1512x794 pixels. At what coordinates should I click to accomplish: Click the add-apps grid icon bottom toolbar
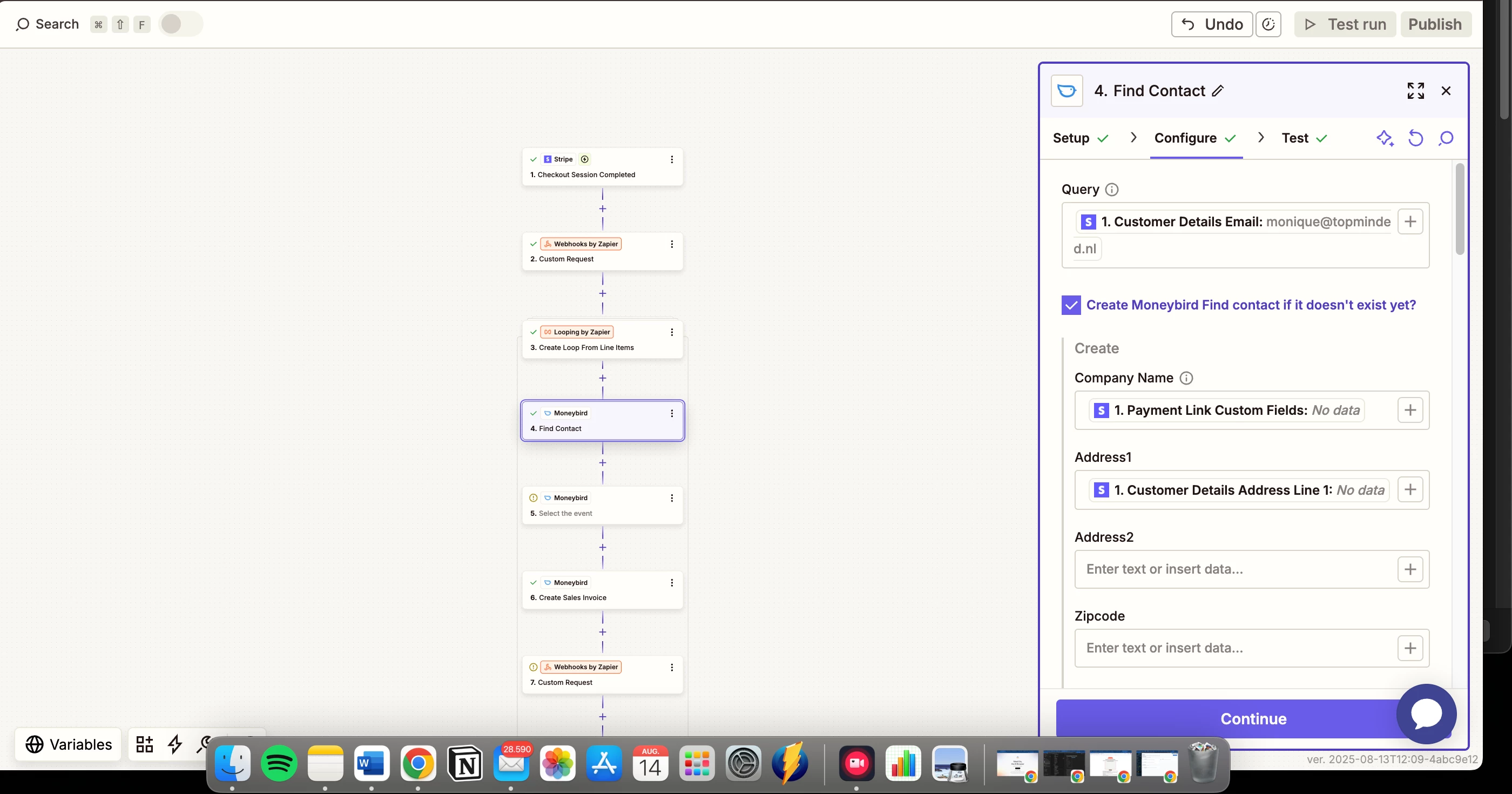(144, 744)
